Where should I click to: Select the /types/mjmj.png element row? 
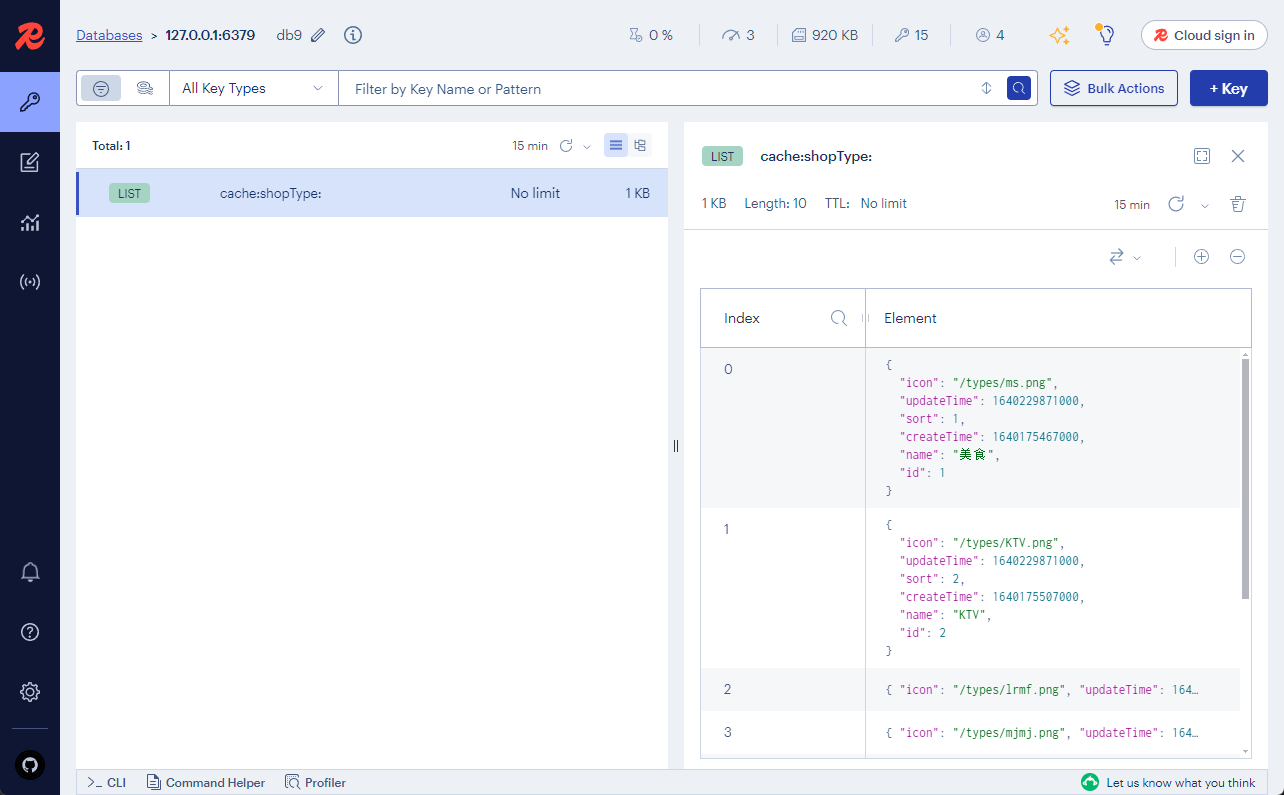[970, 732]
